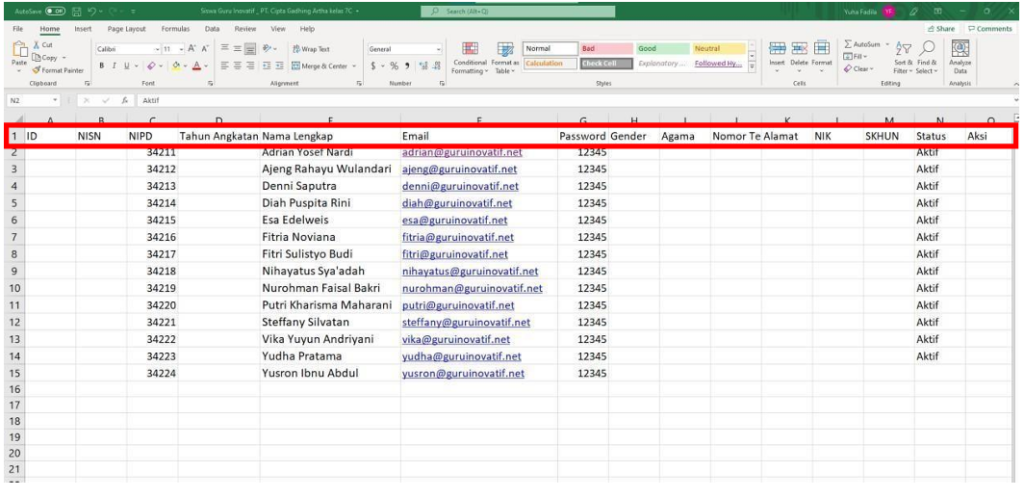
Task: Toggle Underline formatting
Action: click(125, 66)
